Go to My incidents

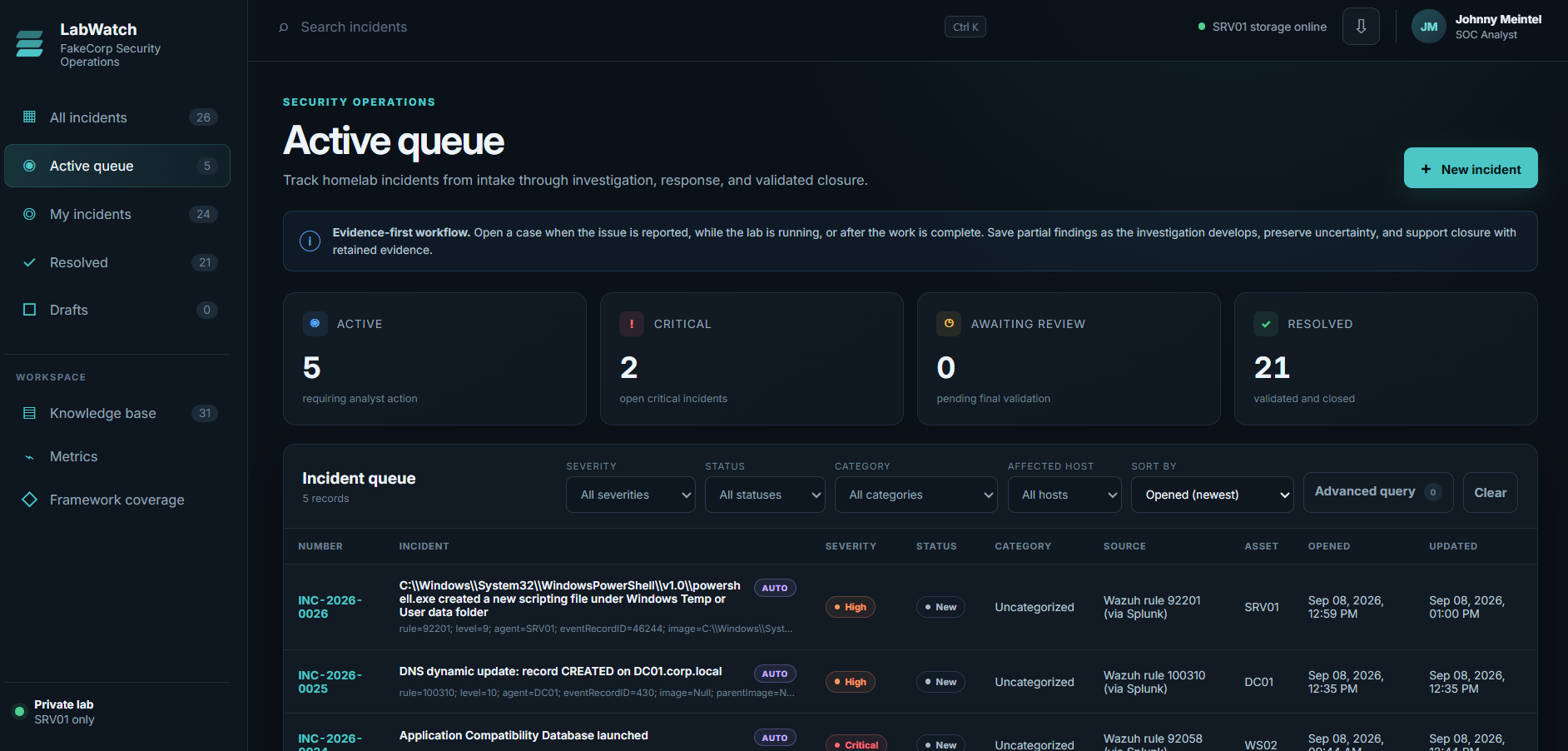(x=117, y=214)
